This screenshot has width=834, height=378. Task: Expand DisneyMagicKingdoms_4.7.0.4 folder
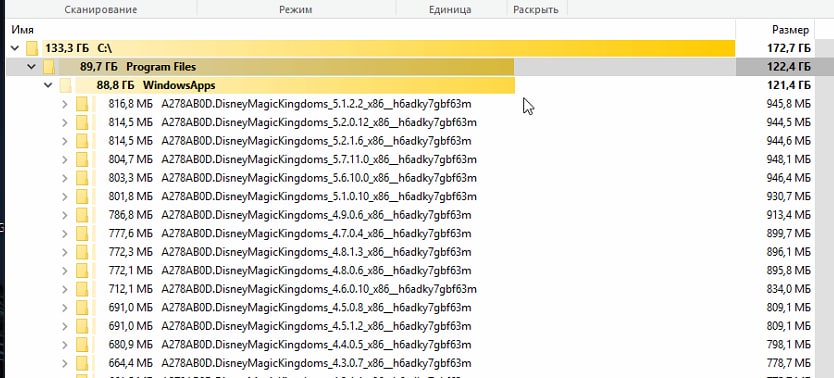(x=65, y=234)
